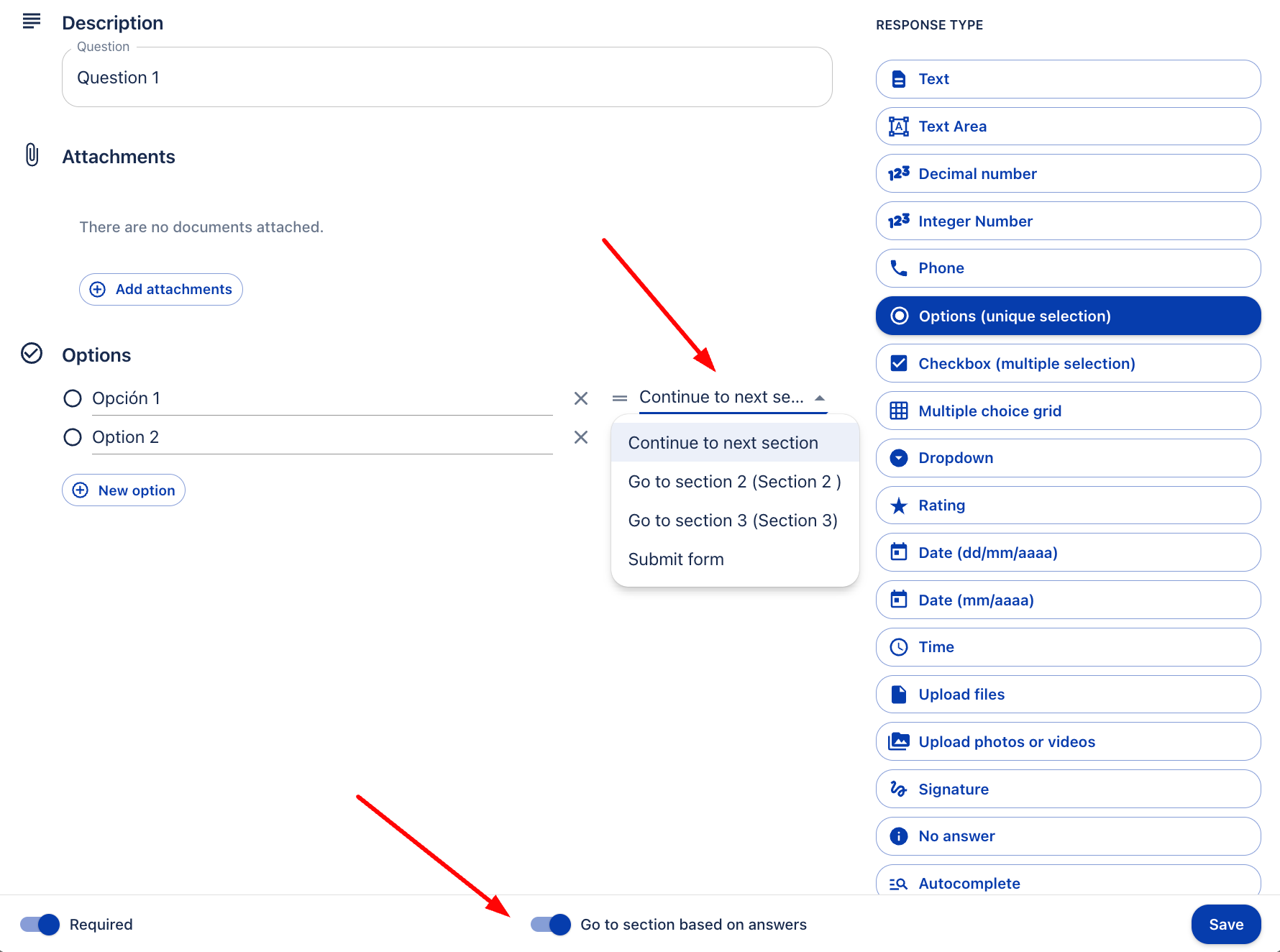Select the Autocomplete response type

click(1067, 882)
